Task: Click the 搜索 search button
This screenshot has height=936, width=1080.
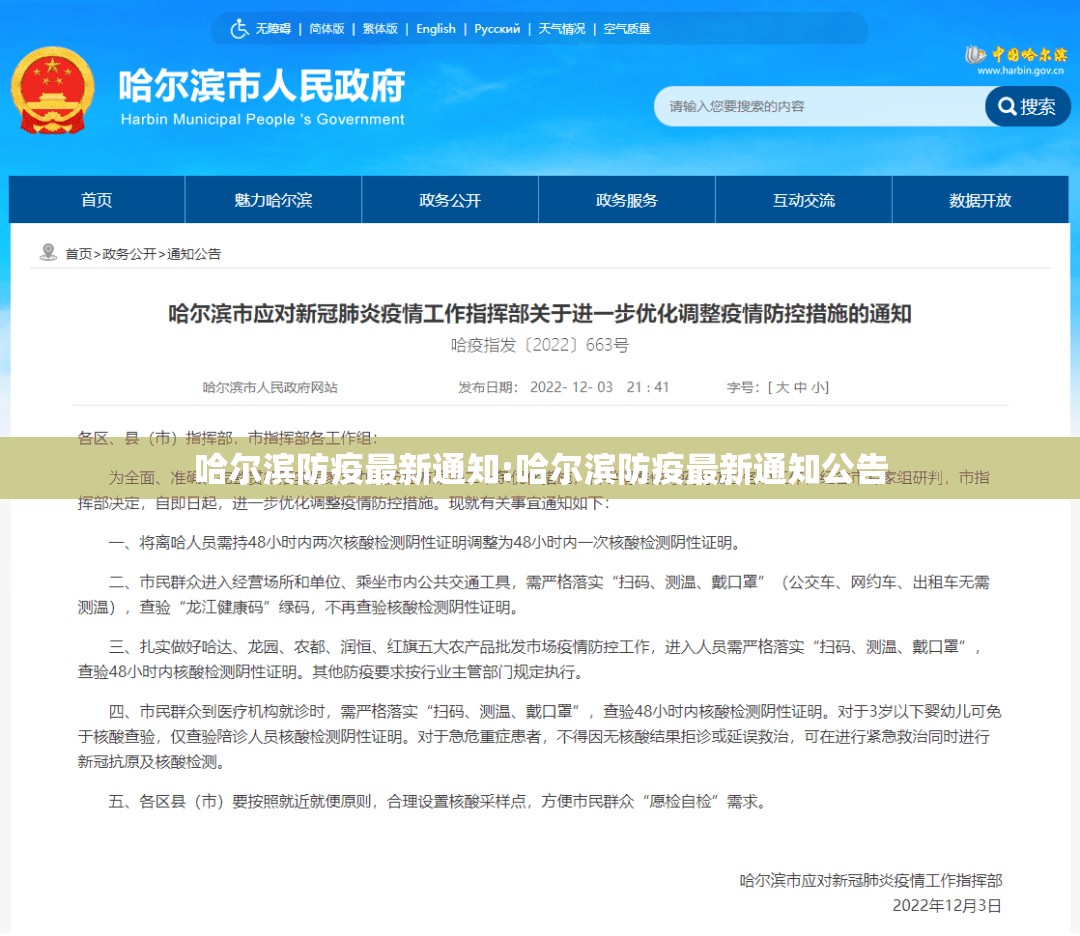Action: point(1028,106)
